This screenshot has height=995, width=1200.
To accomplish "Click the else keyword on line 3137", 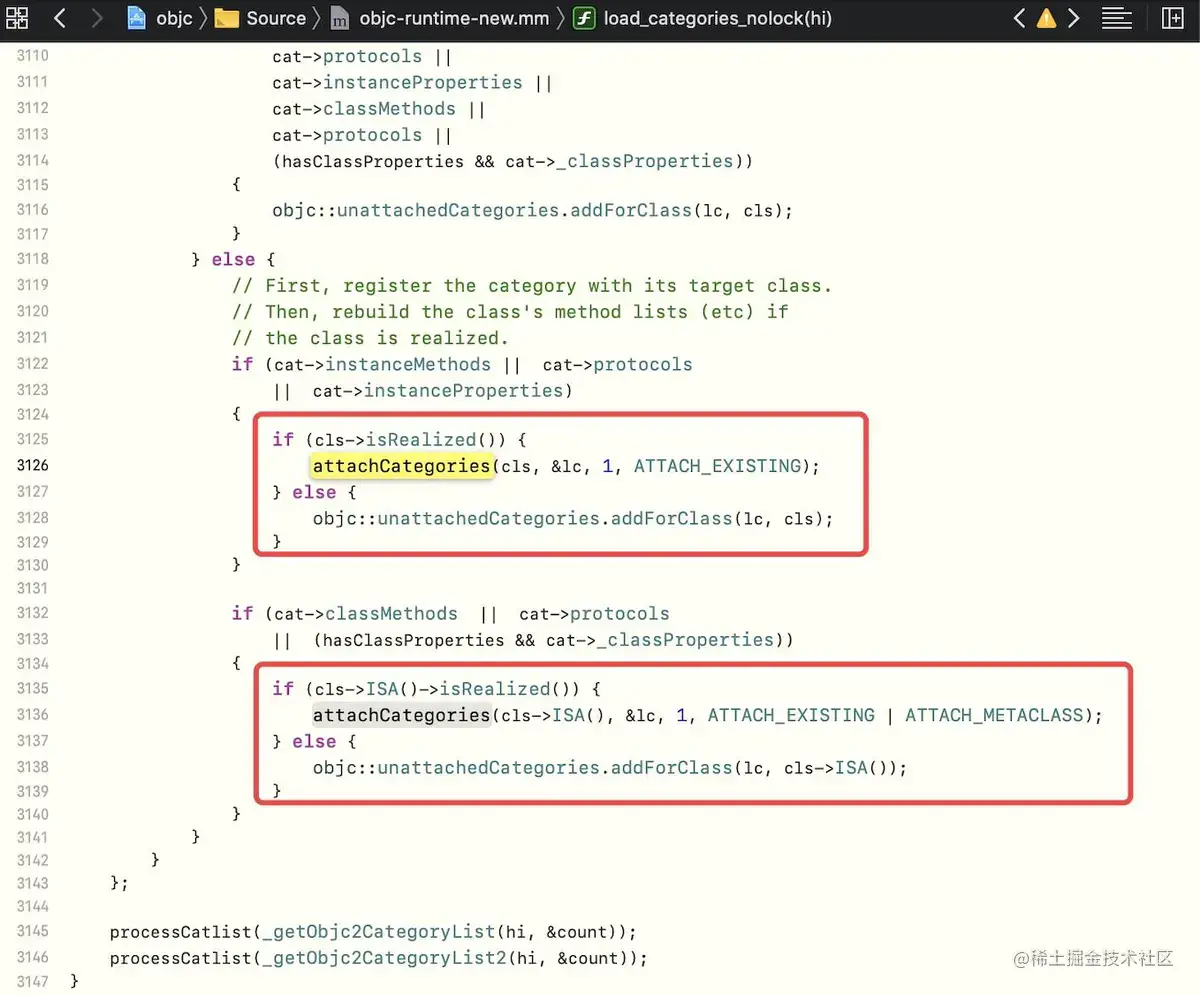I will click(x=314, y=742).
